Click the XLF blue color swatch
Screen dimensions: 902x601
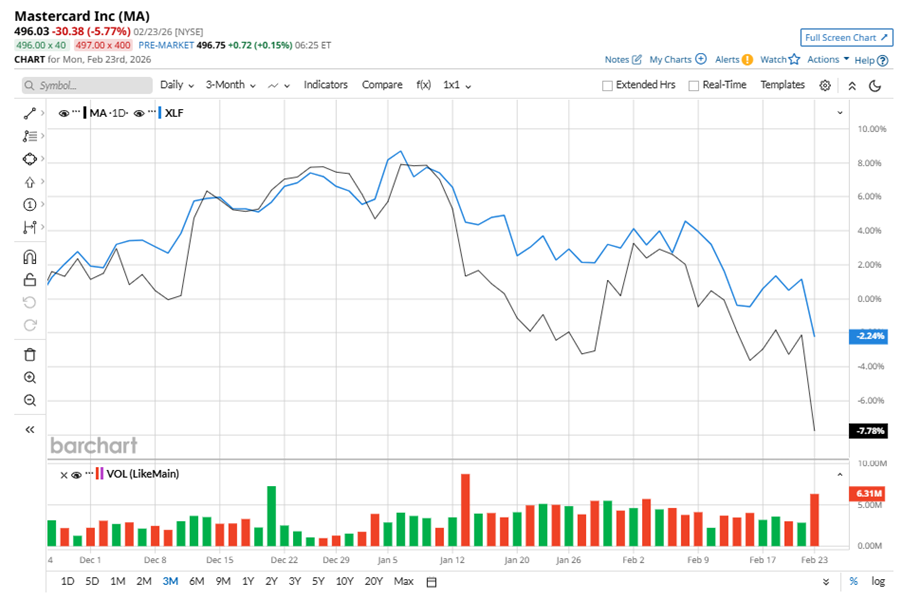(x=159, y=113)
